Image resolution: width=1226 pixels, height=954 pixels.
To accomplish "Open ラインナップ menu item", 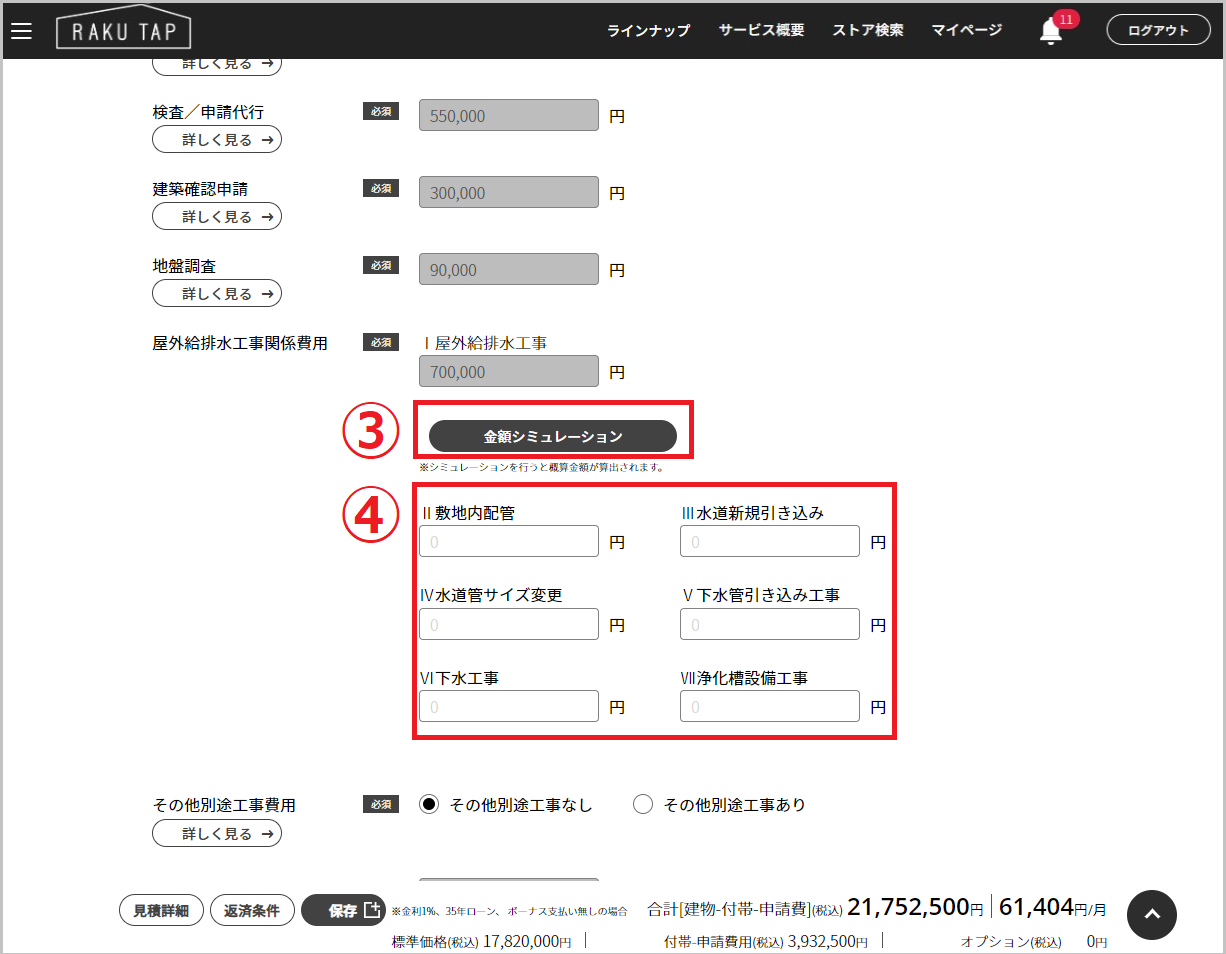I will coord(648,30).
